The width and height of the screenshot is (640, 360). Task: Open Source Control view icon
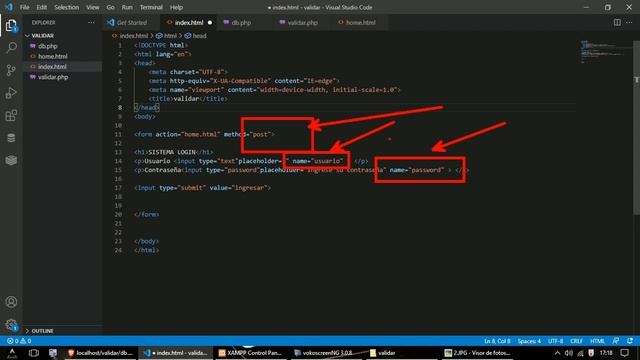tap(11, 70)
